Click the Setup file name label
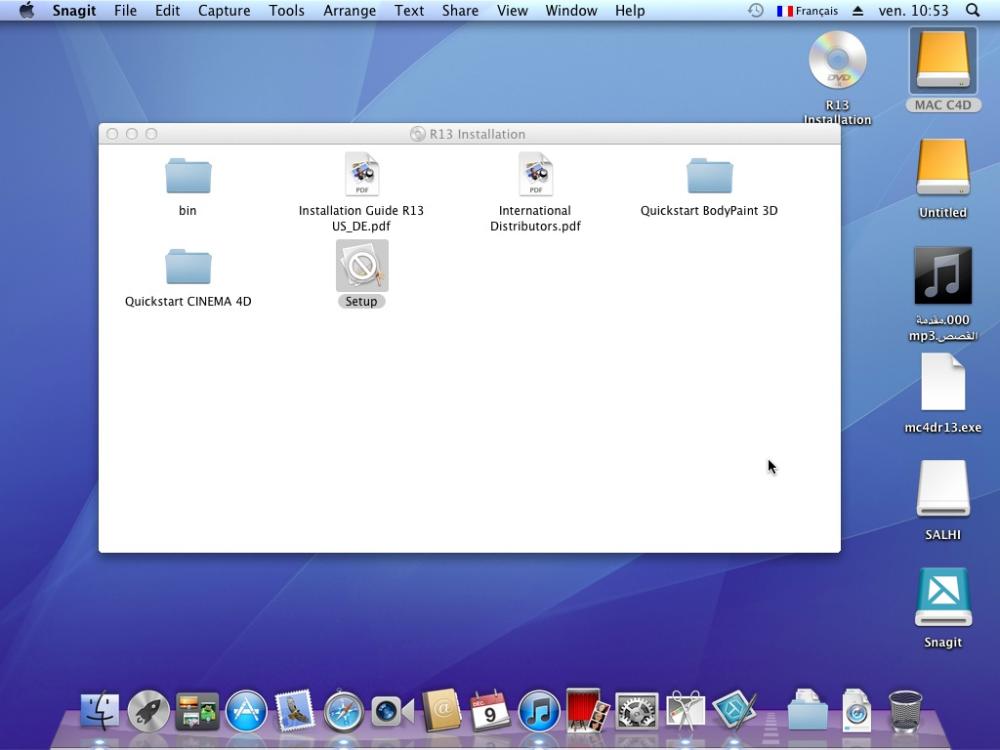The height and width of the screenshot is (750, 1000). (362, 301)
